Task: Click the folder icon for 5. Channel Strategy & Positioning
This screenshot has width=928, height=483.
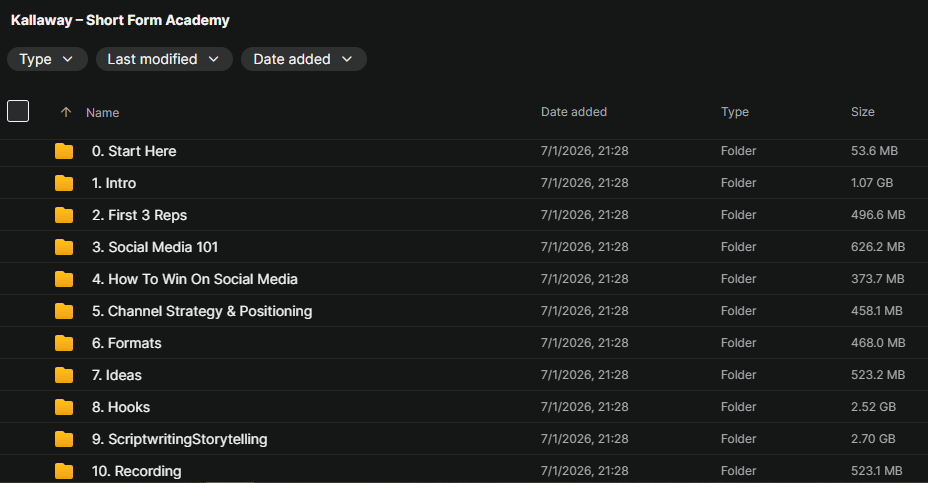Action: point(64,311)
